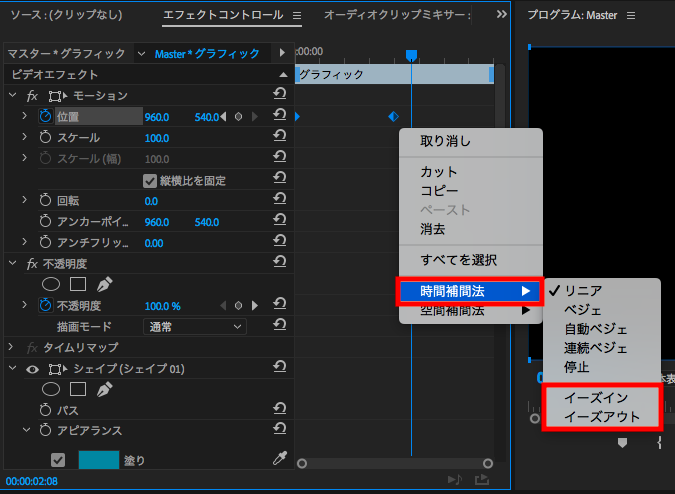Screen dimensions: 675x494
Task: Toggle 不透明度 animation stopwatch
Action: [45, 305]
